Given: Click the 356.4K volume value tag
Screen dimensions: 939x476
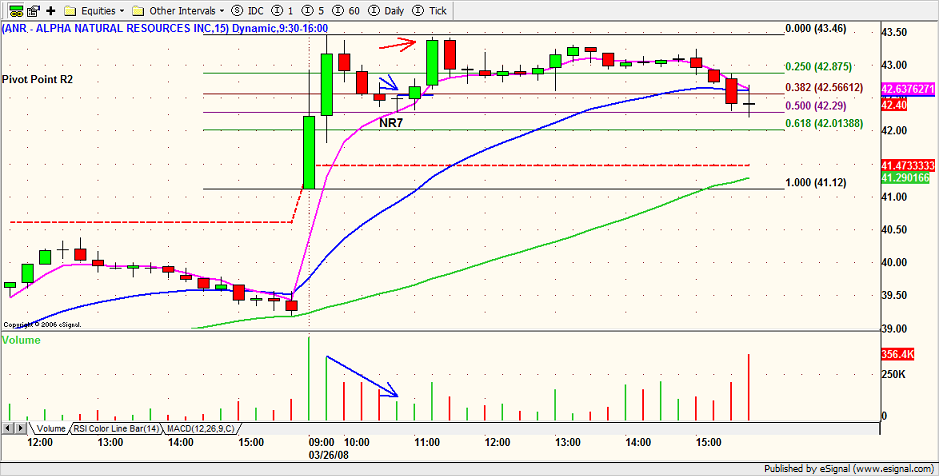Looking at the screenshot, I should click(898, 354).
